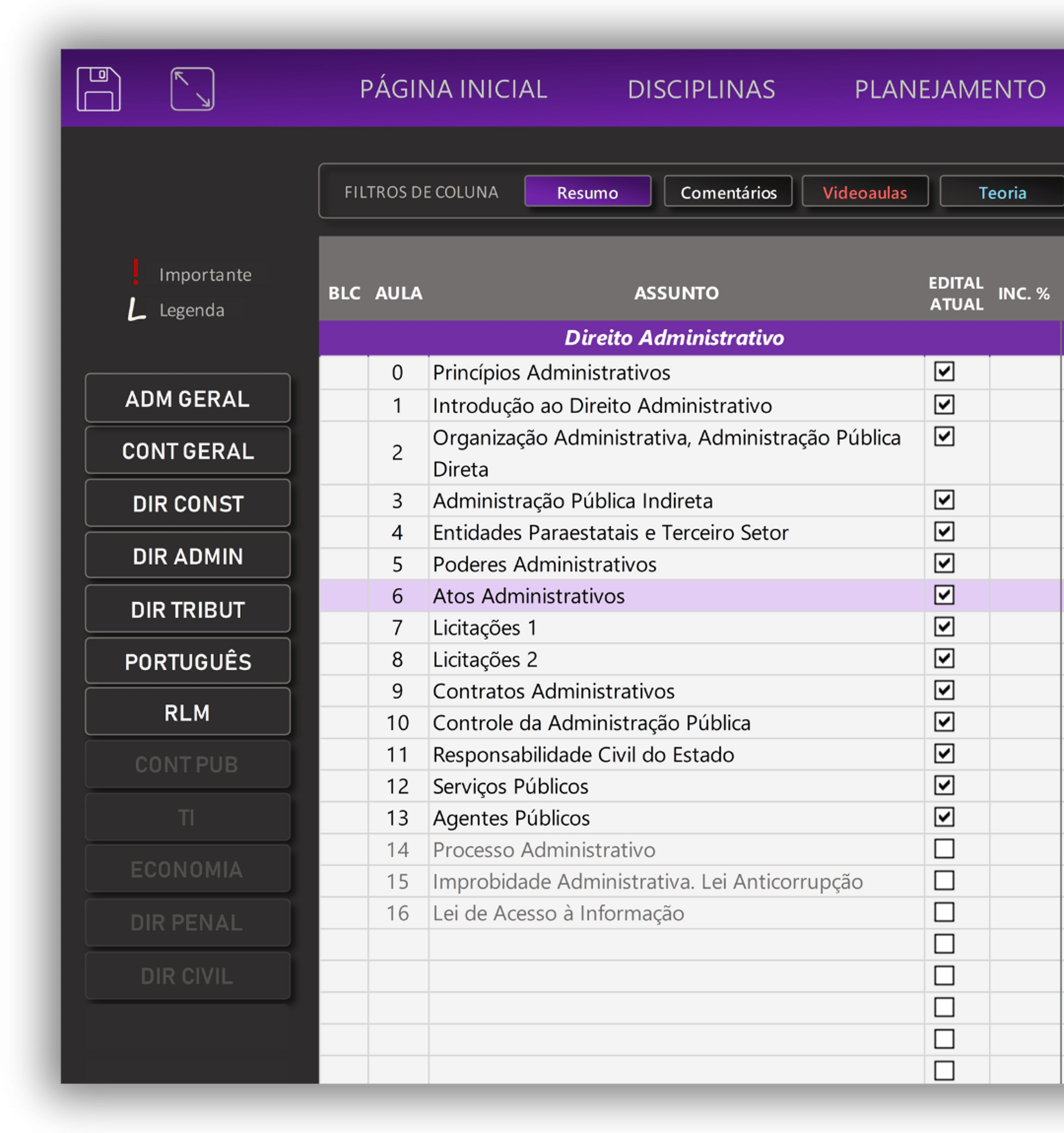Go to DISCIPLINAS menu
The height and width of the screenshot is (1133, 1064).
pyautogui.click(x=701, y=89)
